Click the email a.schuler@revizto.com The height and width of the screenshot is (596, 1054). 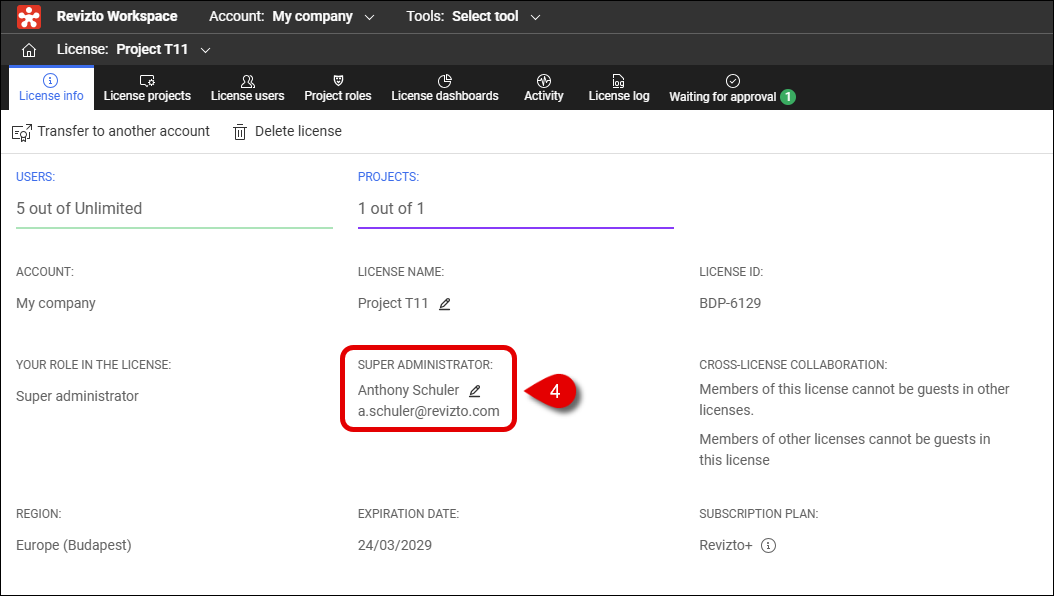(428, 411)
